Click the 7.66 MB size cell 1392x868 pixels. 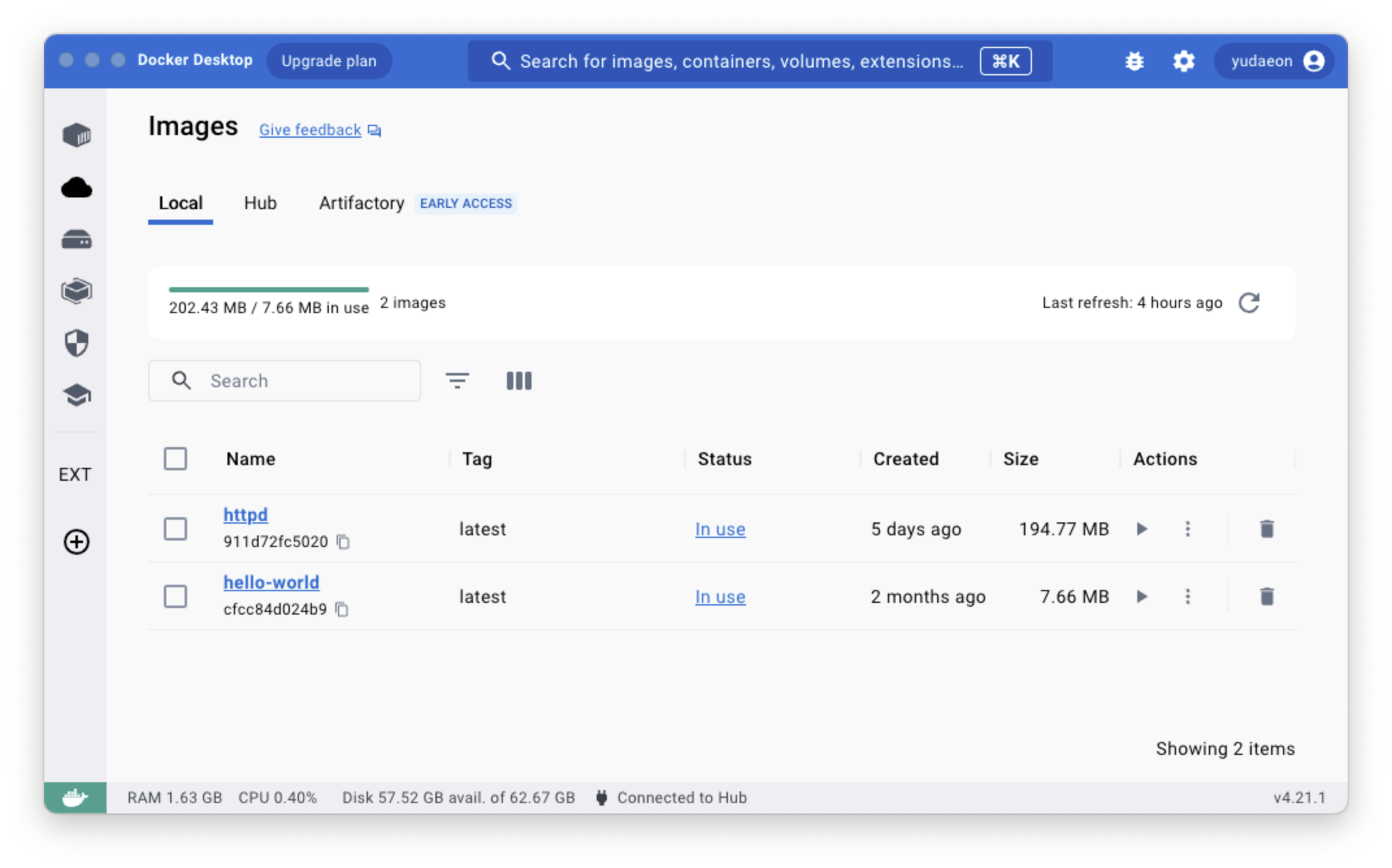tap(1074, 596)
